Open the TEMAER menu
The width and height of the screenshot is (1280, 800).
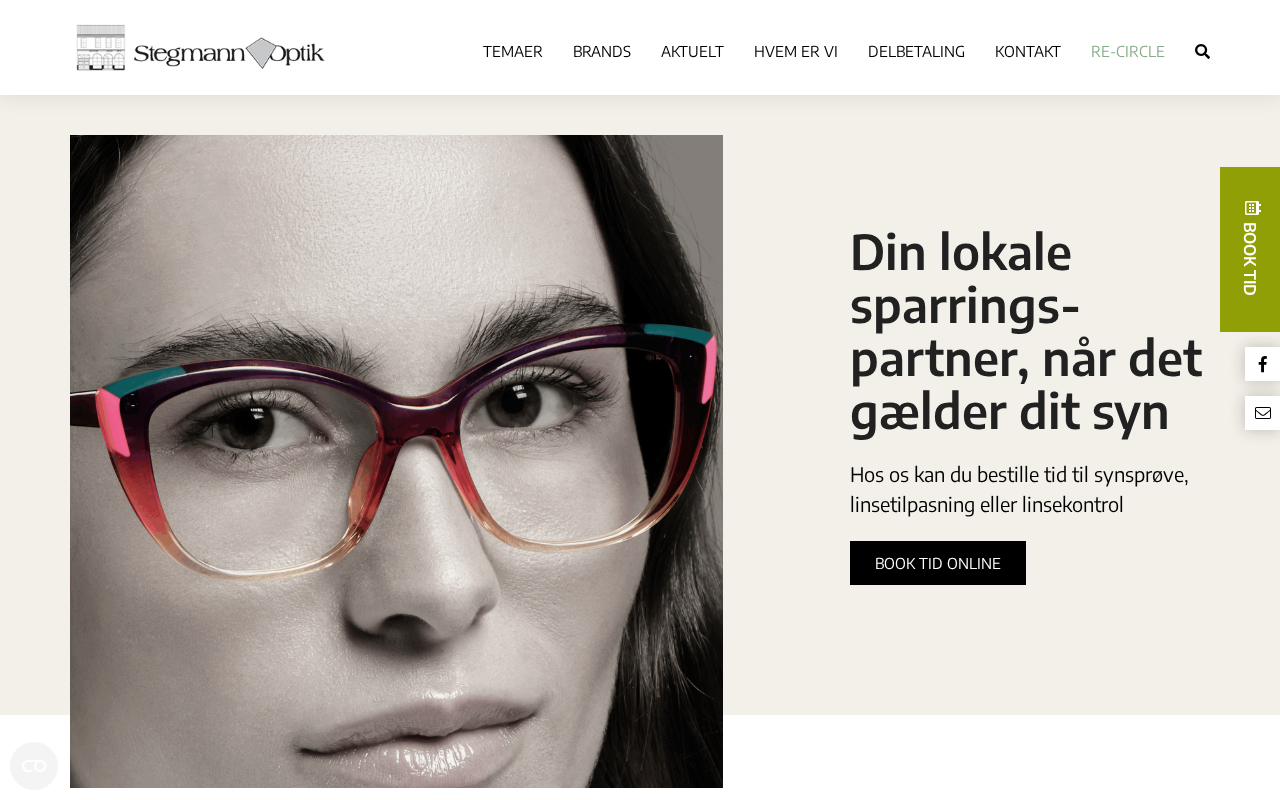click(x=513, y=51)
